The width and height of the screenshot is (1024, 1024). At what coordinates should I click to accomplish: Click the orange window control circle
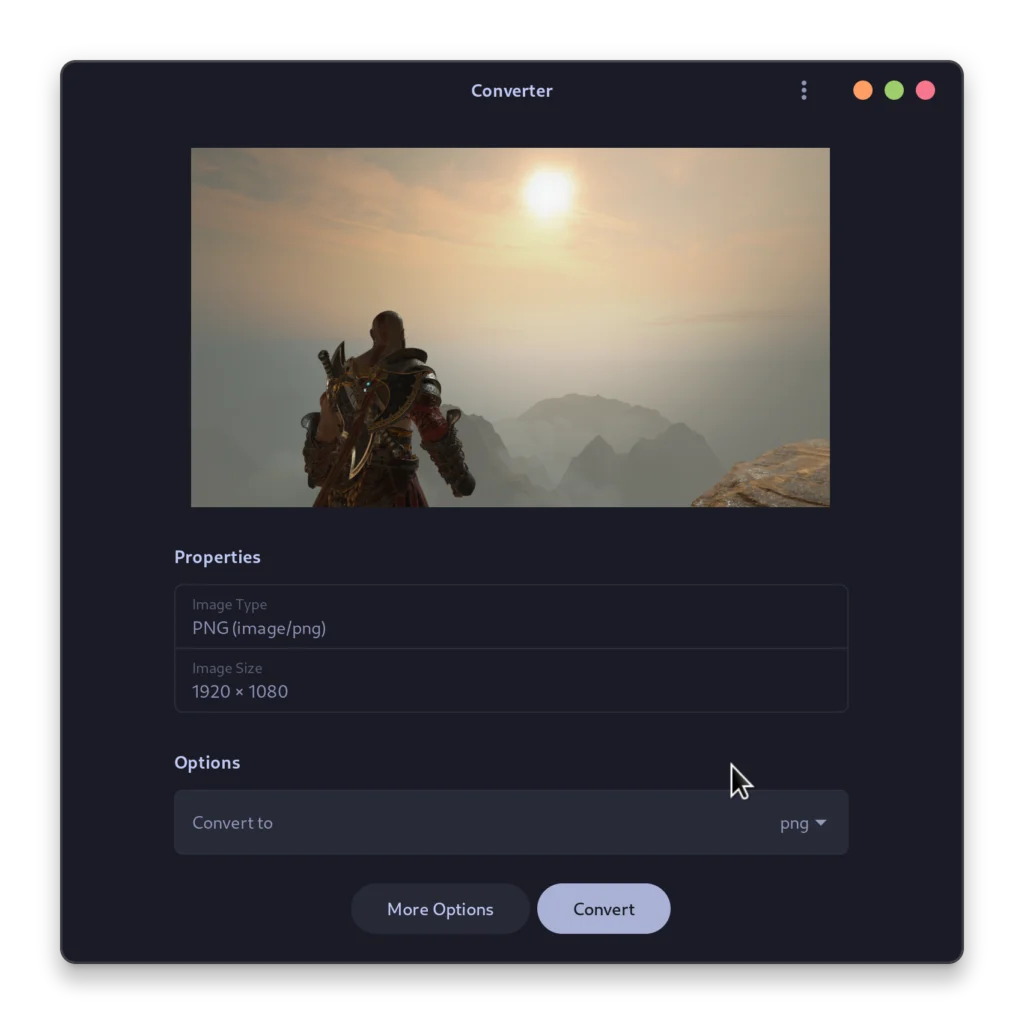[862, 90]
